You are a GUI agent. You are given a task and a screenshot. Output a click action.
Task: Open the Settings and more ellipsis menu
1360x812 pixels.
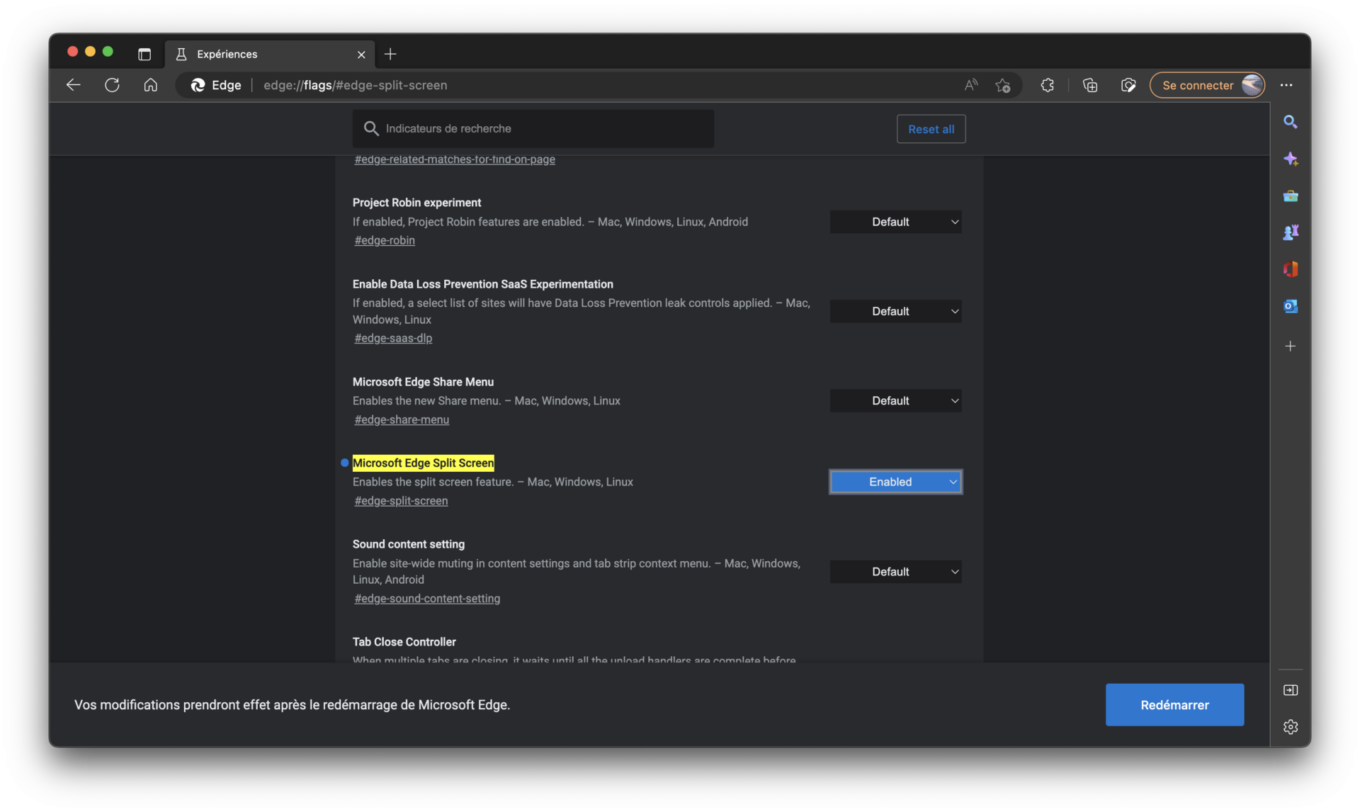(x=1286, y=85)
